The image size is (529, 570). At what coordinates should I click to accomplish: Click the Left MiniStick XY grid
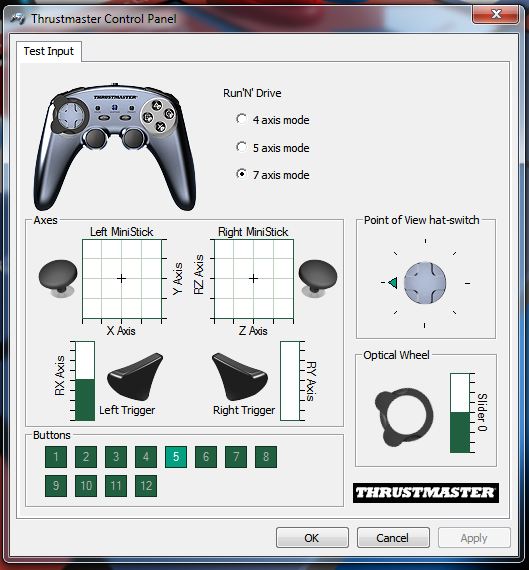122,279
